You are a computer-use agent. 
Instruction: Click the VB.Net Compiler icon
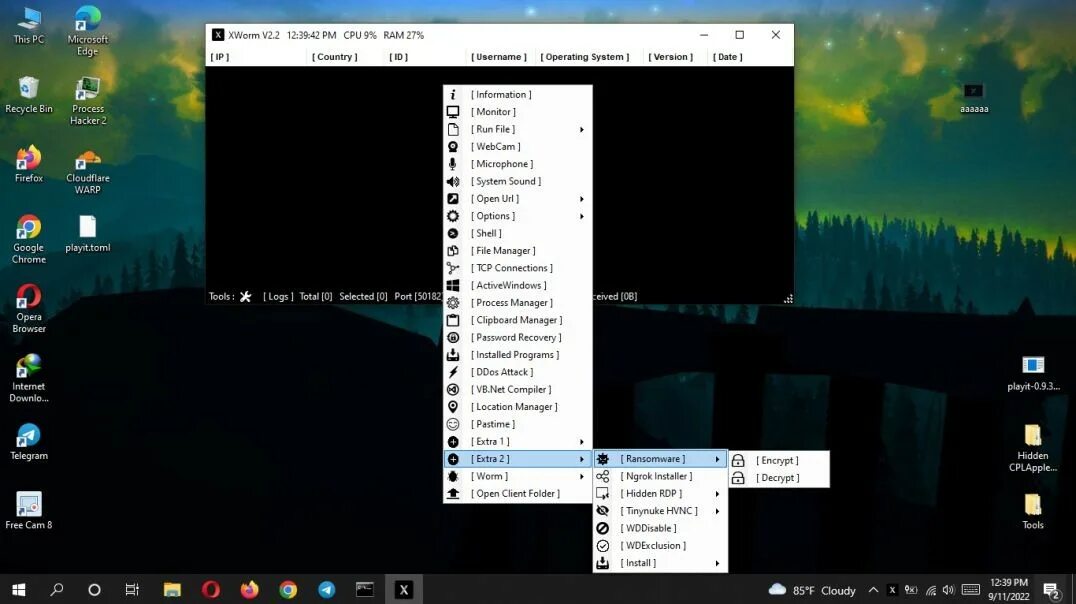pos(453,389)
